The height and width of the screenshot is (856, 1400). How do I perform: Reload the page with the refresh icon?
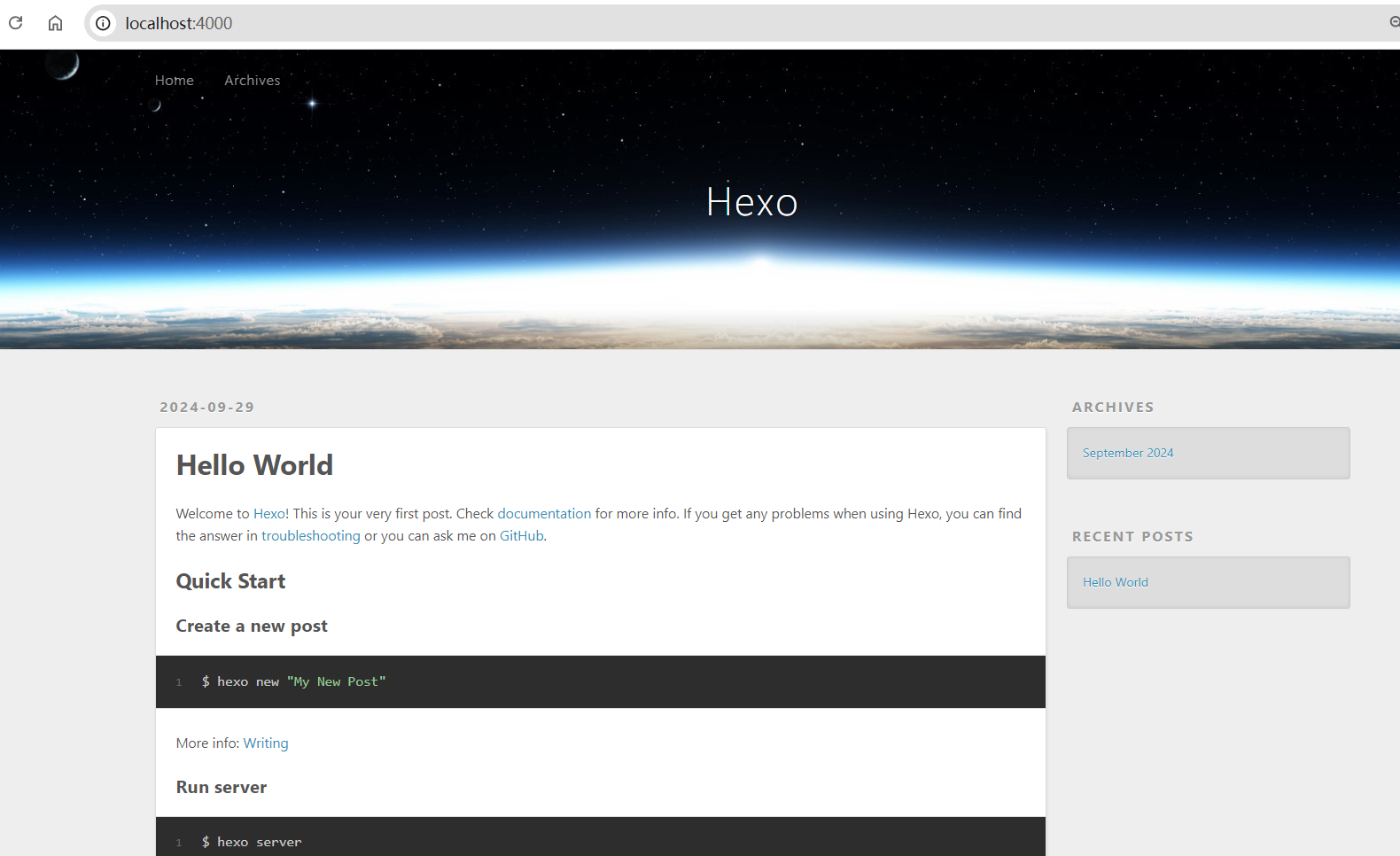point(16,23)
